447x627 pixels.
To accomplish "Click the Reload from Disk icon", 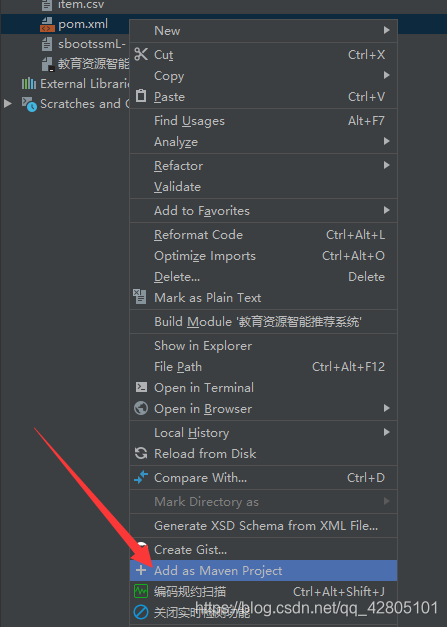I will 141,453.
